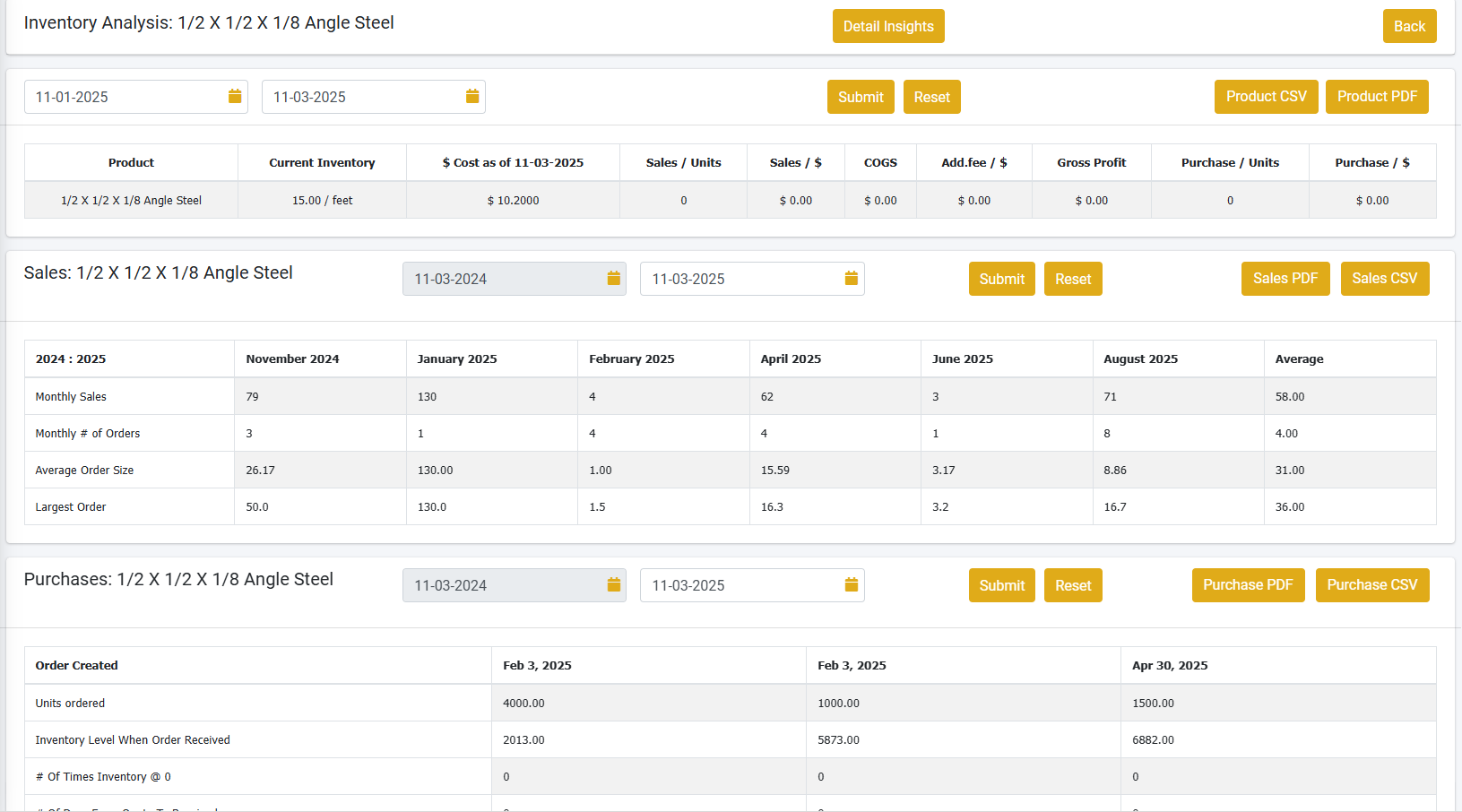This screenshot has height=812, width=1462.
Task: Download the Sales PDF
Action: point(1285,279)
